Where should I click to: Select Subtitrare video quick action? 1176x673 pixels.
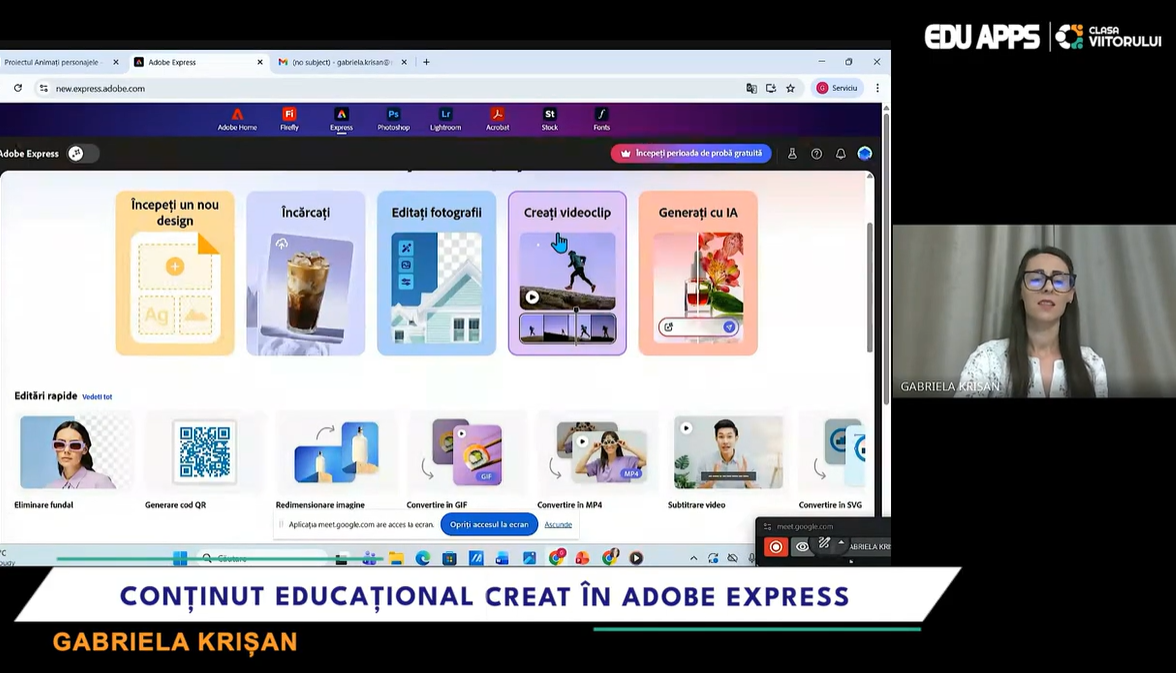[x=727, y=461]
